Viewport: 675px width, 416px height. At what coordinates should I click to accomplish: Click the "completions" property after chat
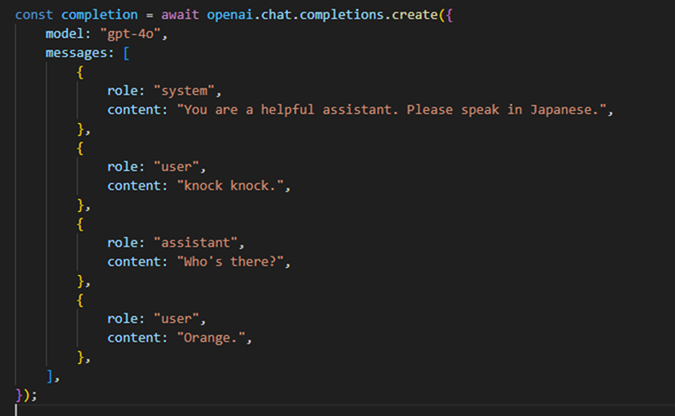341,15
